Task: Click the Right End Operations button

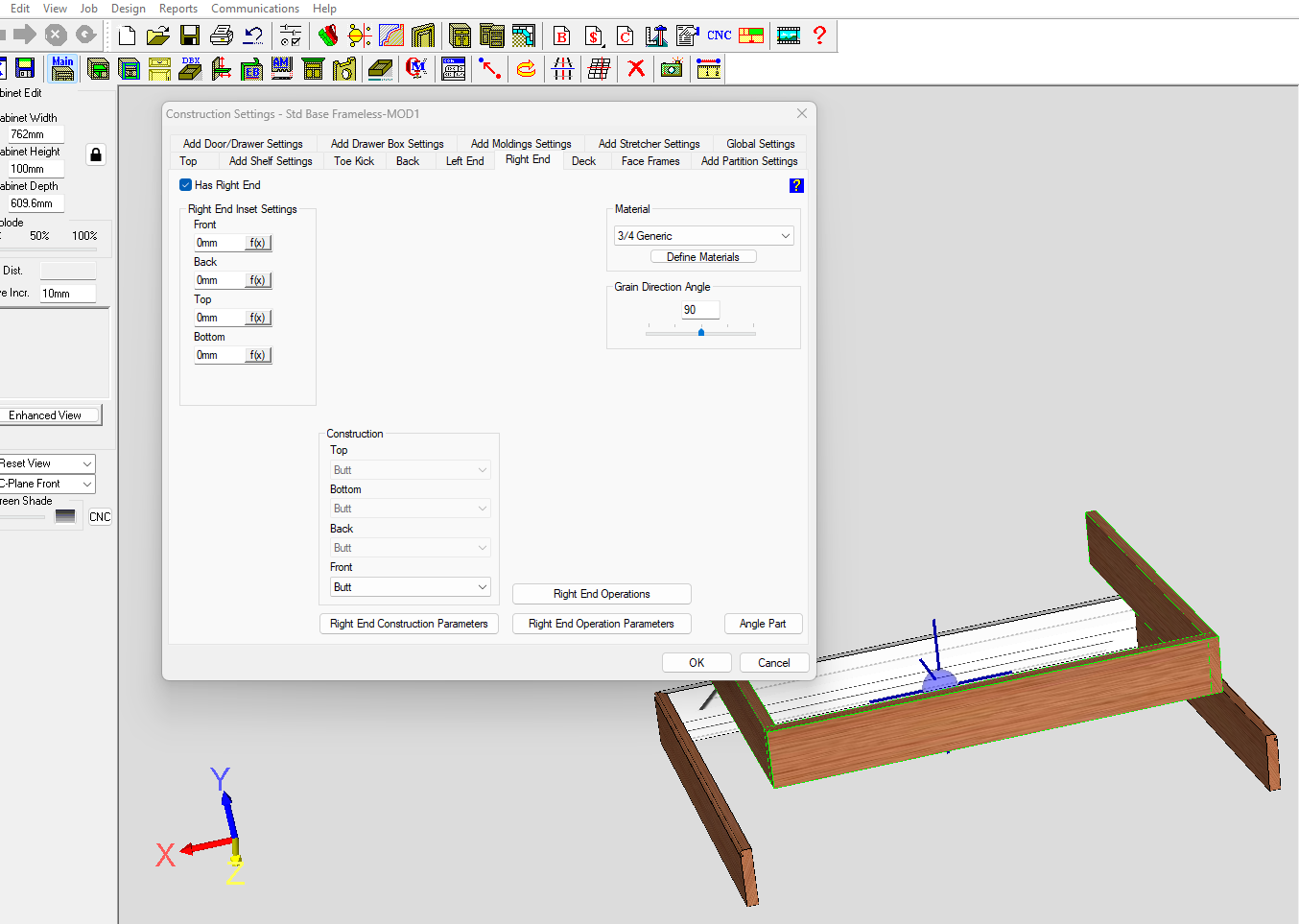Action: [602, 594]
